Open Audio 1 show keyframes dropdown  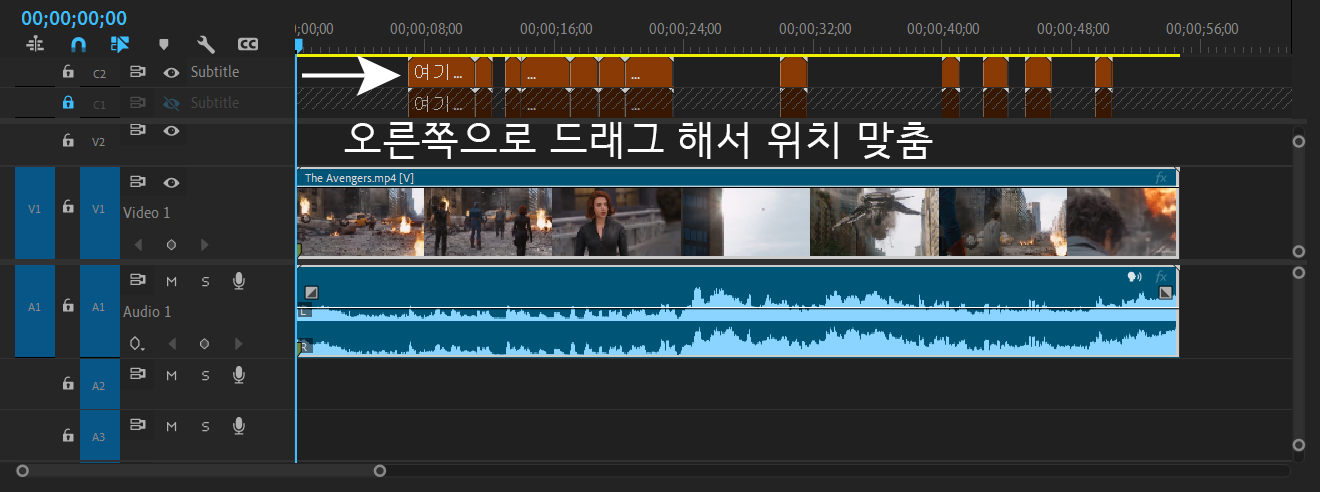[x=138, y=344]
